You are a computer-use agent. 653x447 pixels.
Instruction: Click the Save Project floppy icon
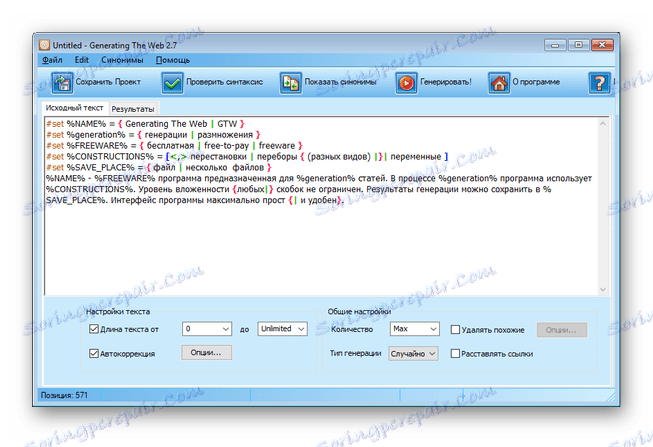pos(62,82)
